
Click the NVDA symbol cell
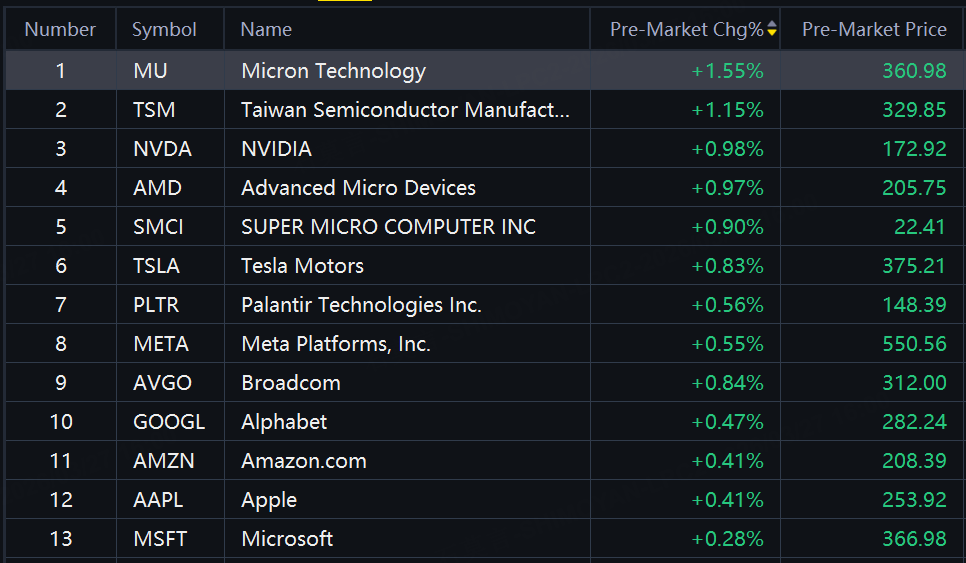162,149
